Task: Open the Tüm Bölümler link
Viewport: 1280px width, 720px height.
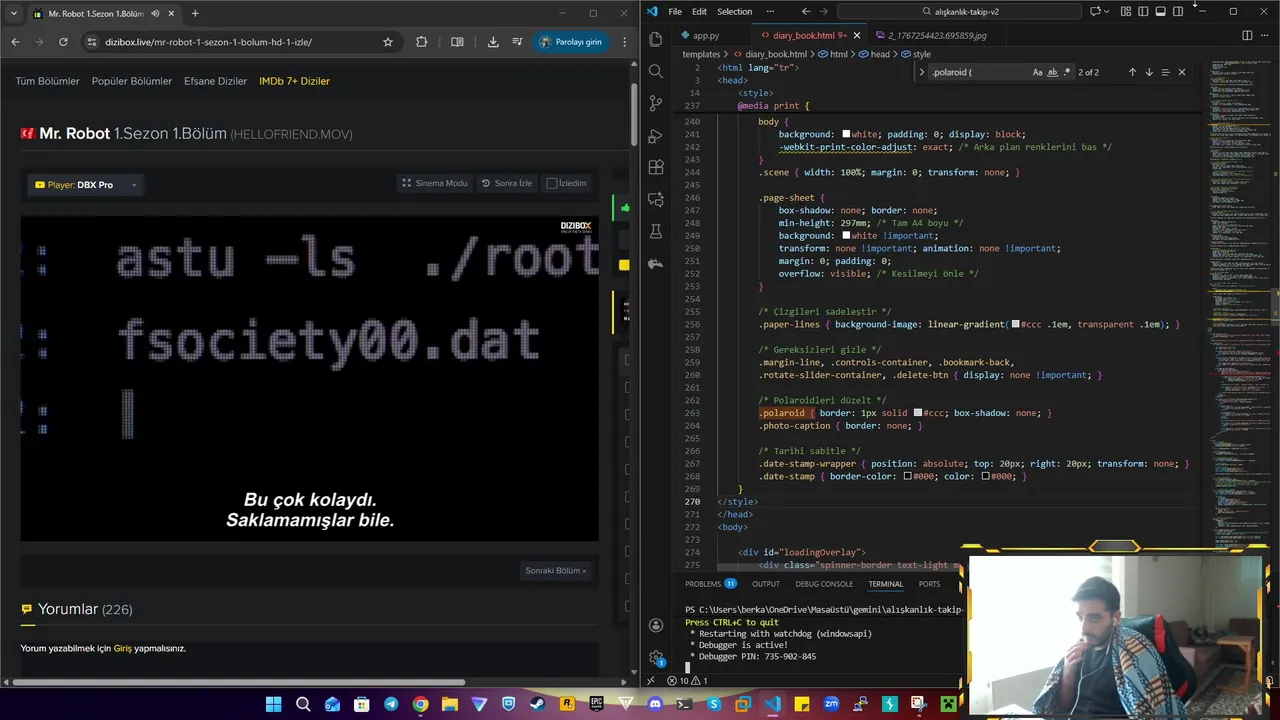Action: pyautogui.click(x=47, y=81)
